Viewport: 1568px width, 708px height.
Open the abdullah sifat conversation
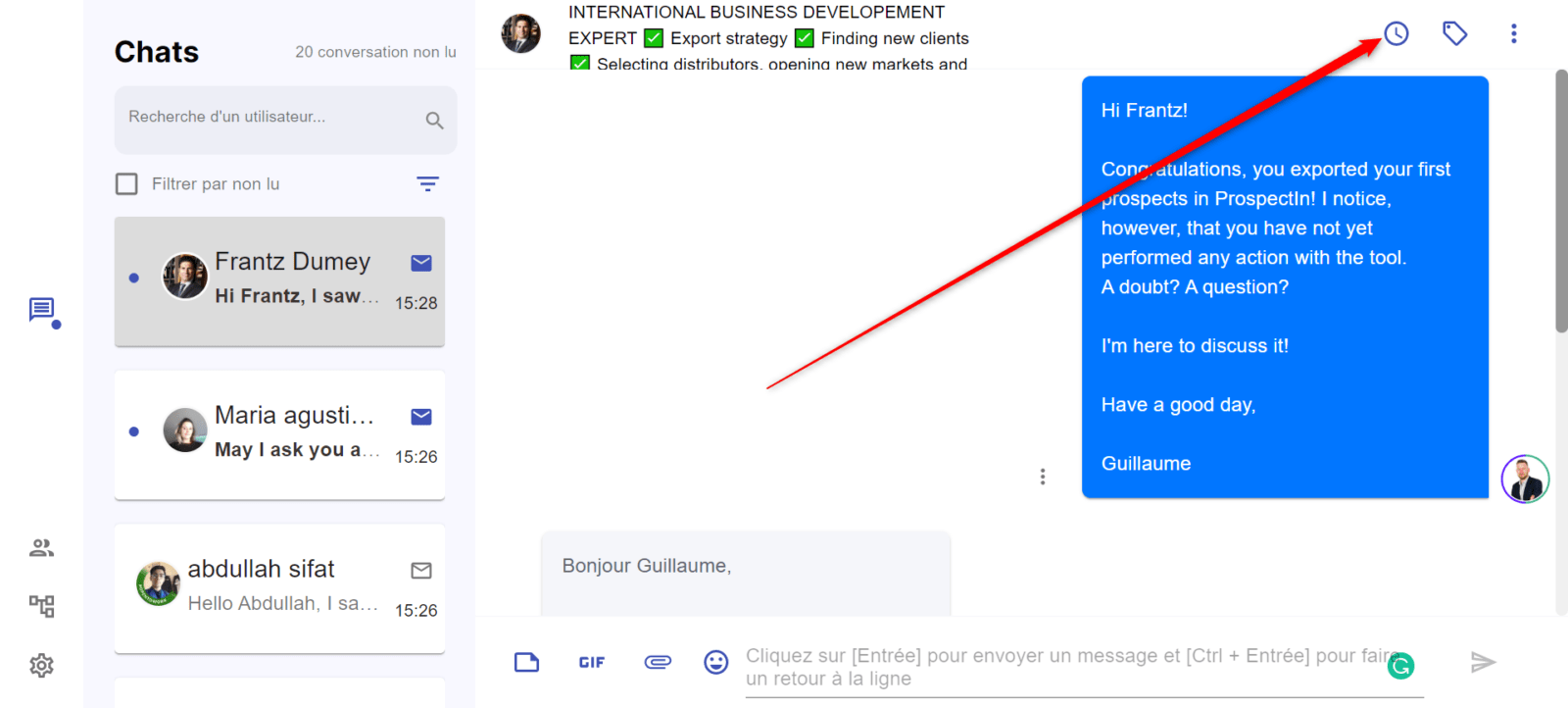tap(279, 588)
